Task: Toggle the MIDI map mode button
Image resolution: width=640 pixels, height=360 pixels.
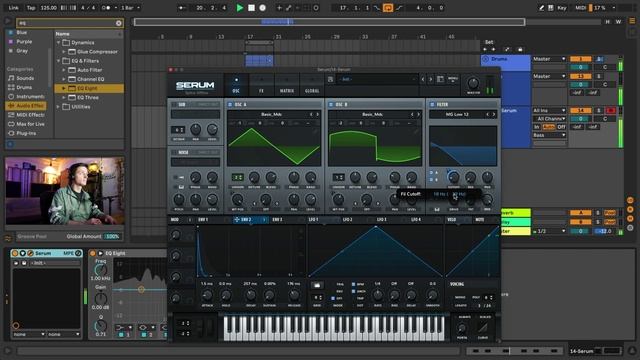Action: (x=580, y=8)
